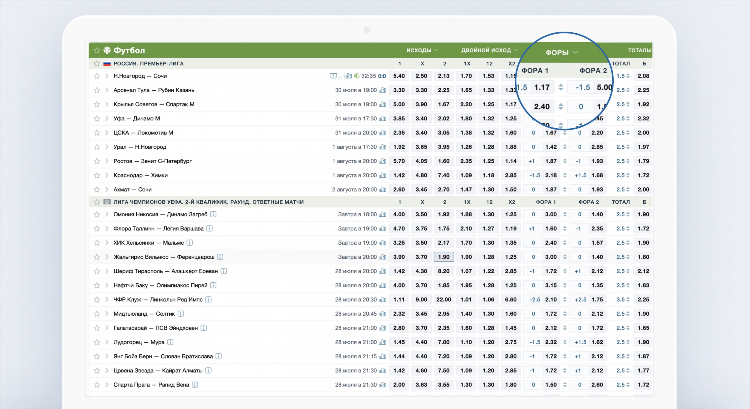Open info icon for Лудогорец — Мура
Screen dimensions: 750x409
(x=170, y=342)
